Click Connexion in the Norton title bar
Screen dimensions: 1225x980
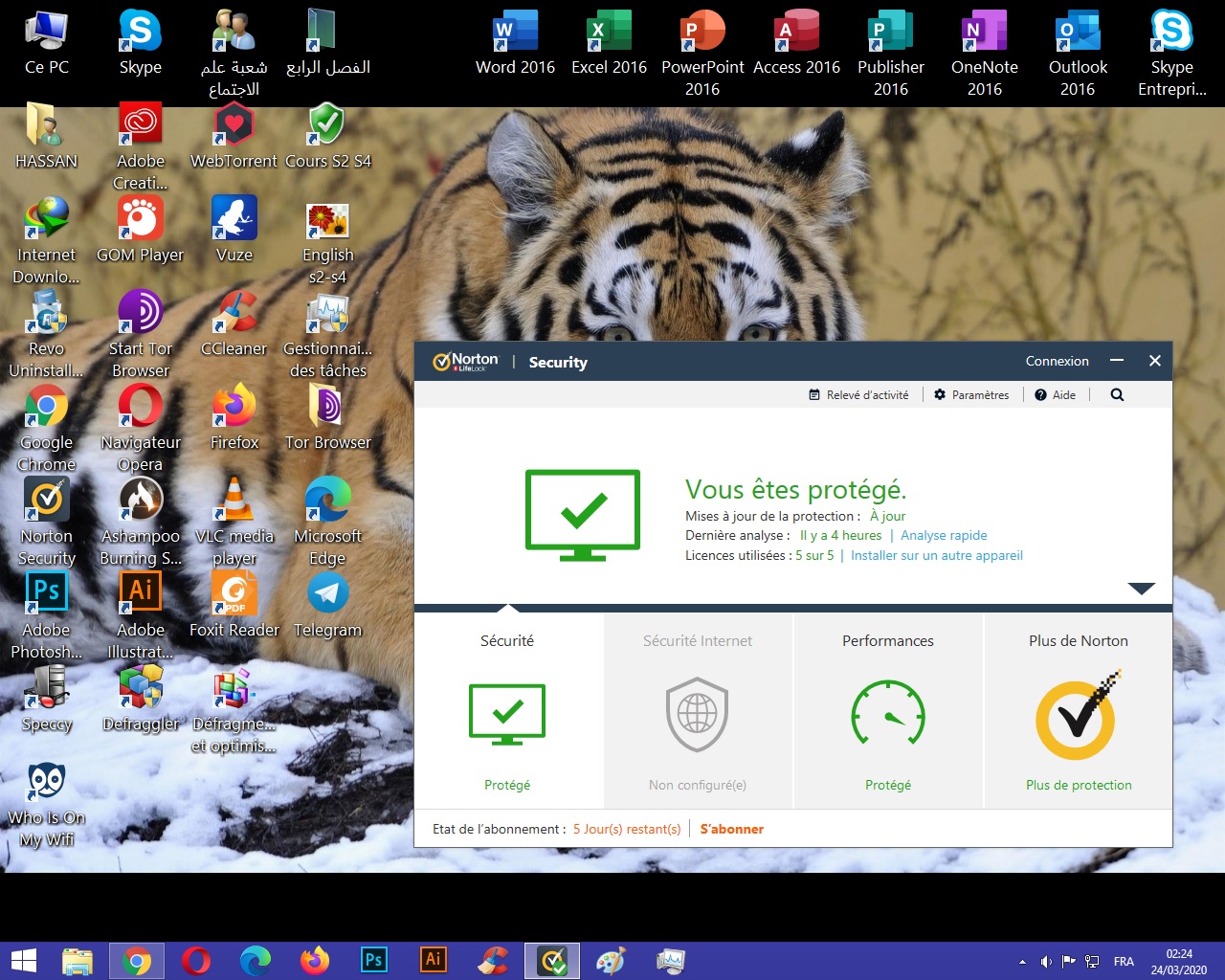1057,362
